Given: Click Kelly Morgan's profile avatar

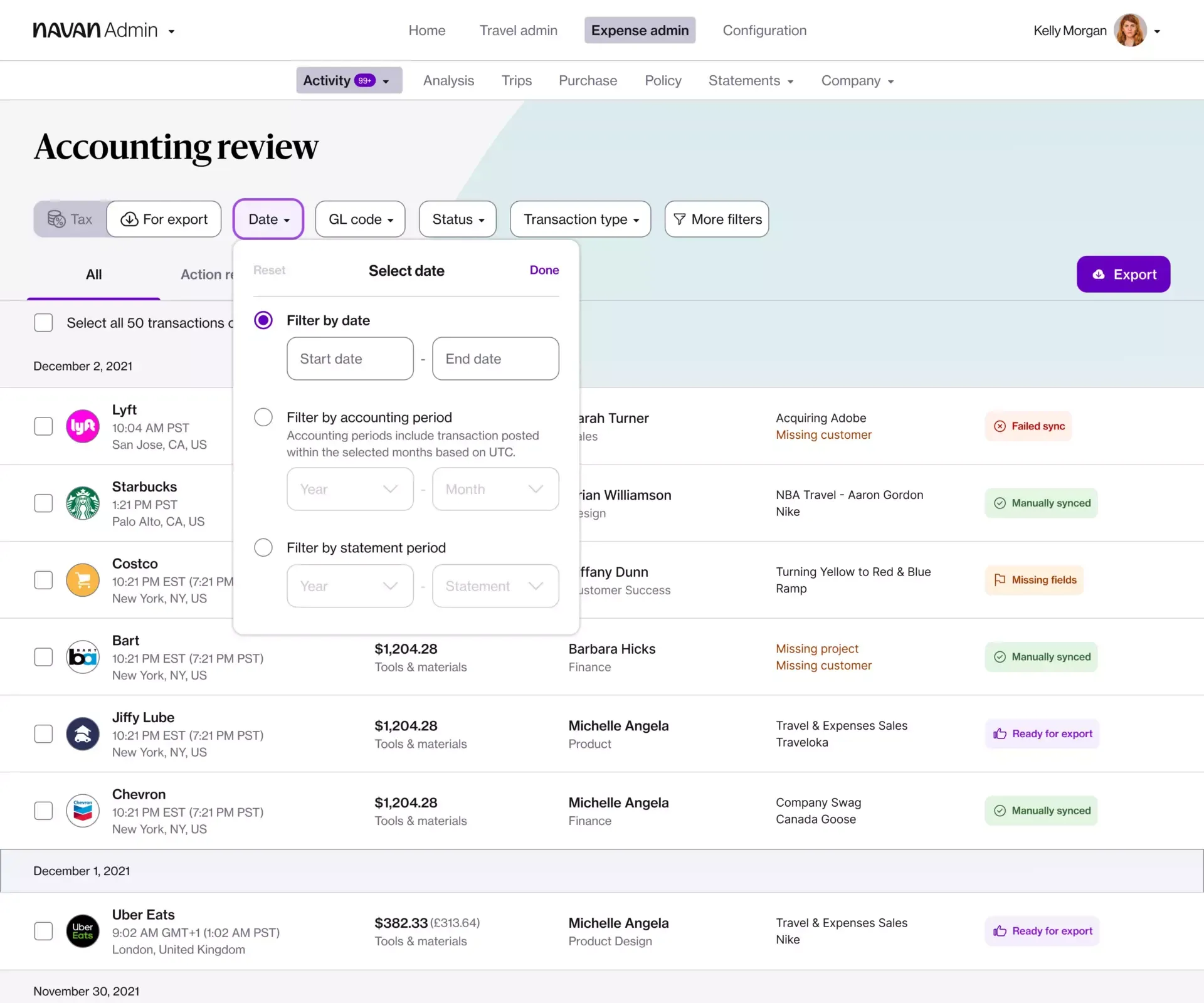Looking at the screenshot, I should [x=1130, y=30].
